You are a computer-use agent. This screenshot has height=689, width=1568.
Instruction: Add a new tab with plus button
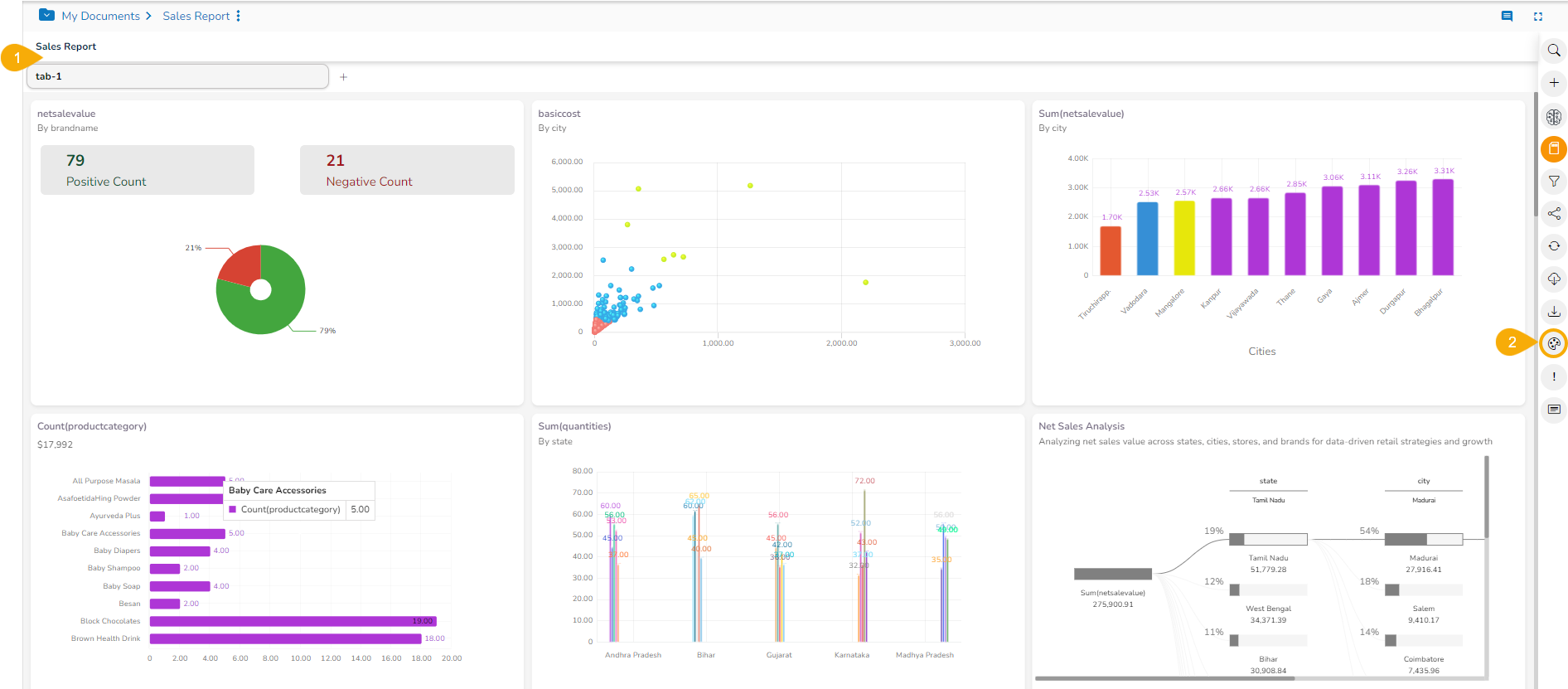coord(343,77)
